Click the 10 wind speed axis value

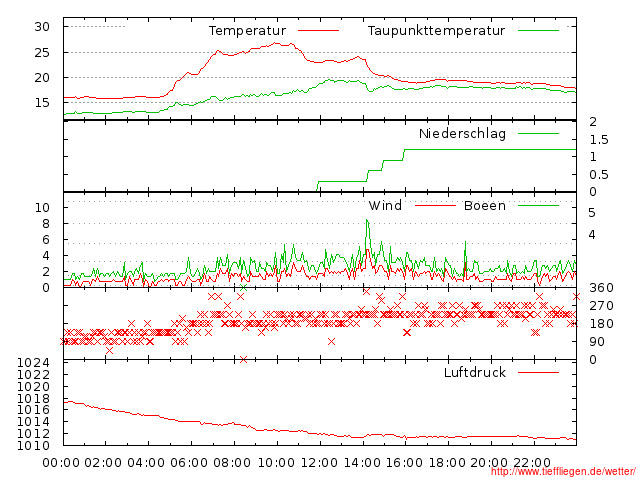[42, 208]
